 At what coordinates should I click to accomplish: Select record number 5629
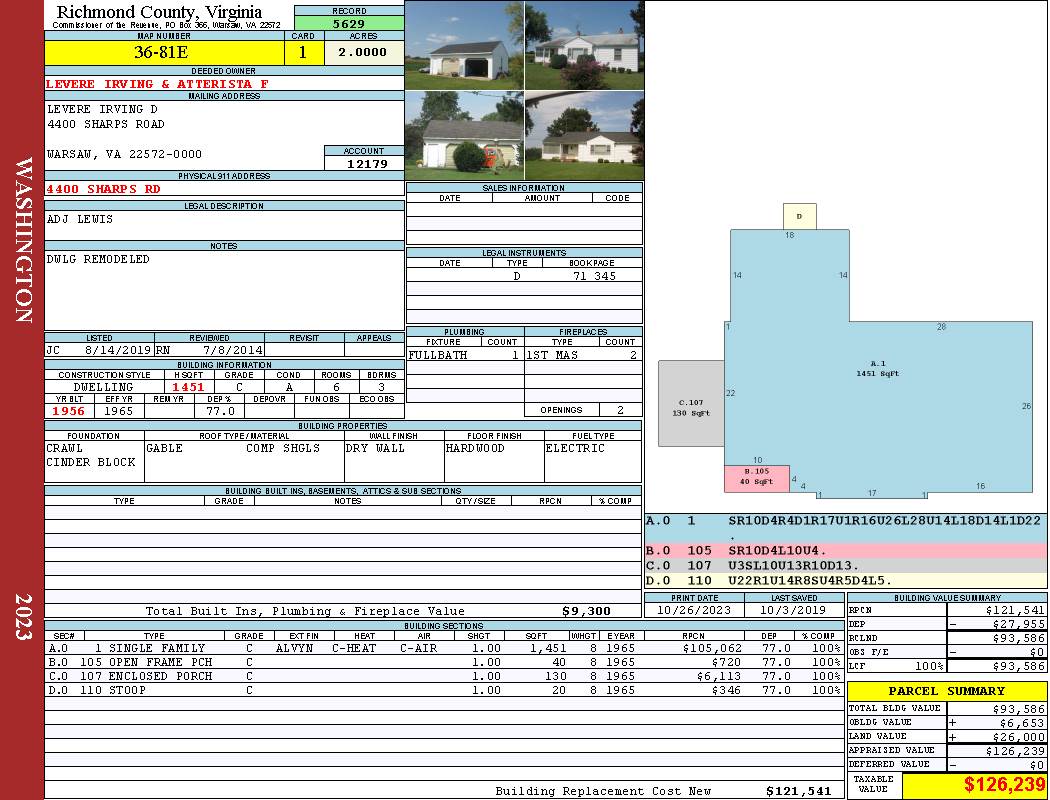[349, 24]
